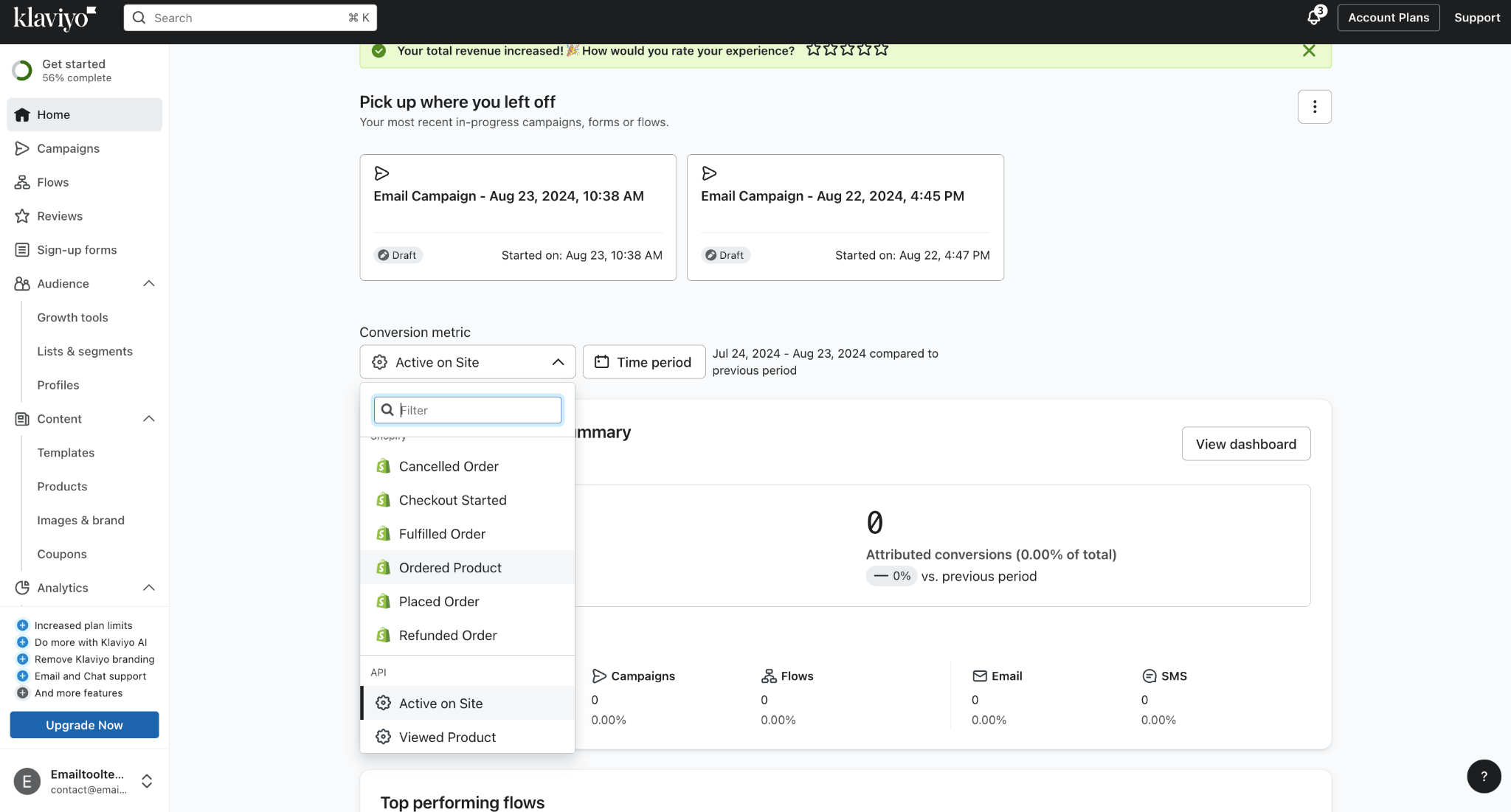Close the revenue increased feedback banner
Viewport: 1511px width, 812px height.
[x=1309, y=51]
